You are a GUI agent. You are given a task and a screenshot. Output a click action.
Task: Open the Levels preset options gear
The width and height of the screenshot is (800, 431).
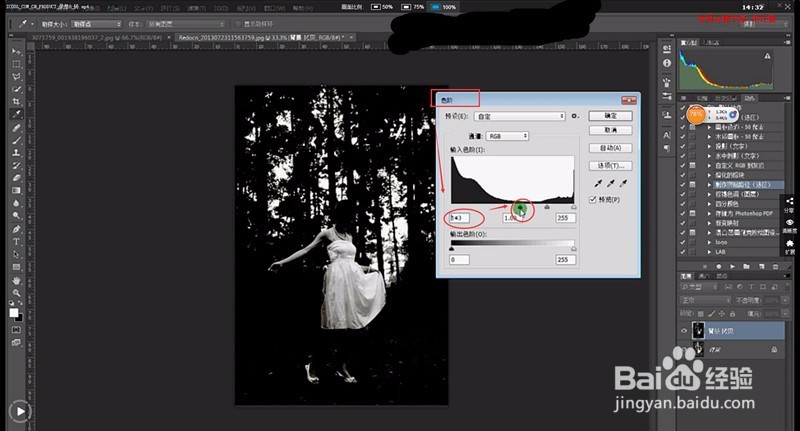574,116
